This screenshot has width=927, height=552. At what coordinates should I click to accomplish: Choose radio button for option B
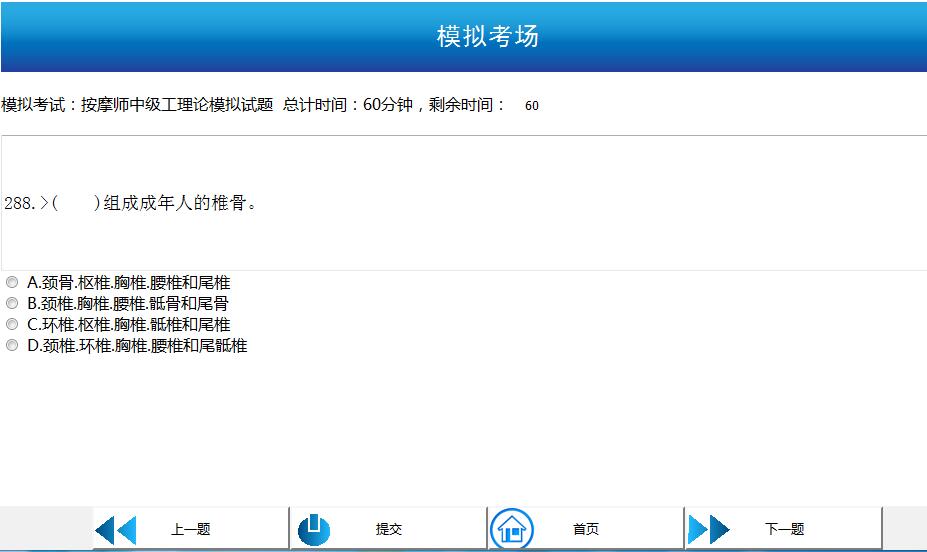click(x=12, y=303)
